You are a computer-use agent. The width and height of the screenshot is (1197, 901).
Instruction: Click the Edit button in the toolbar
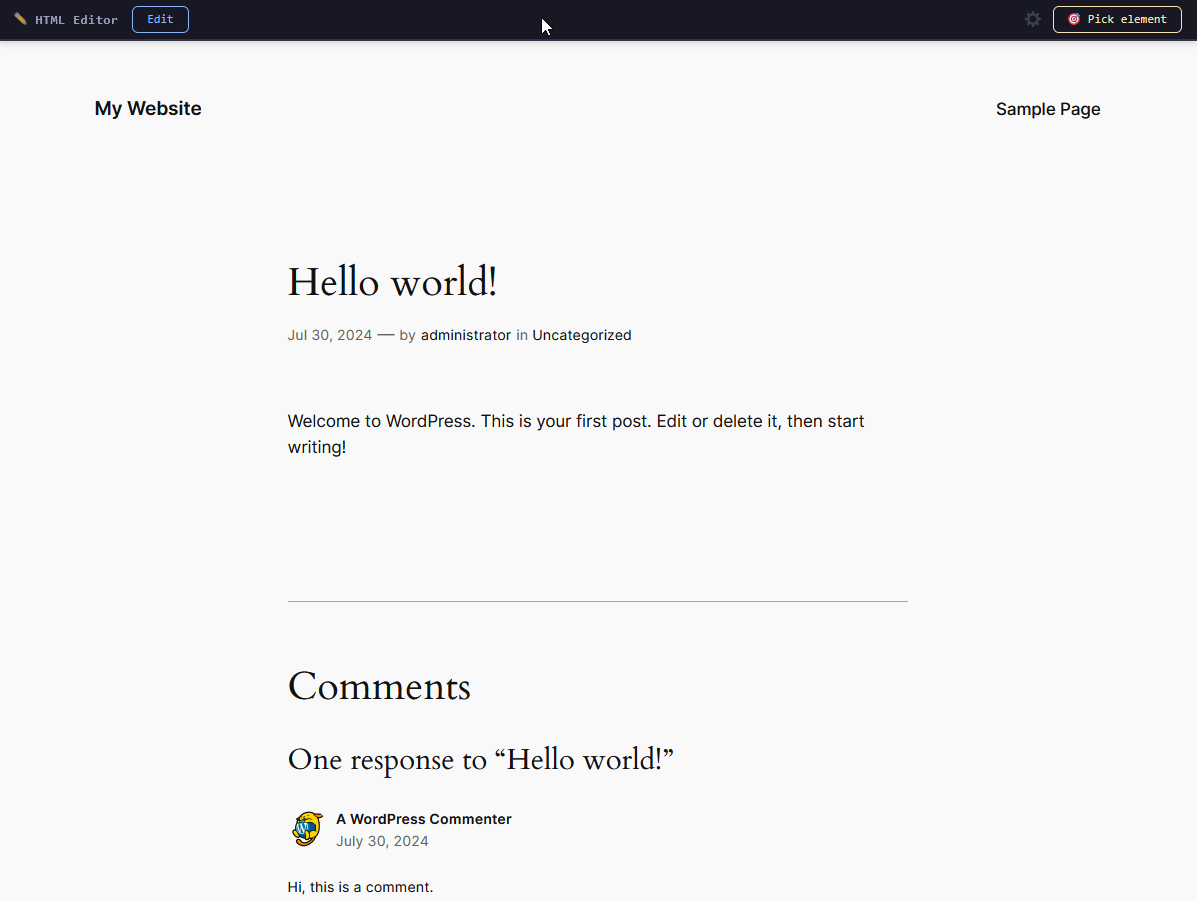[x=160, y=19]
